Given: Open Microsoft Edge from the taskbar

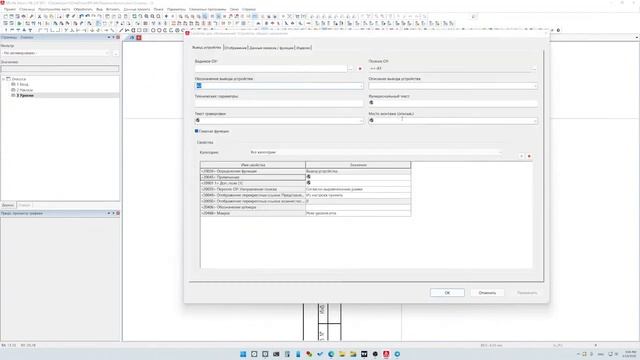Looking at the screenshot, I should pyautogui.click(x=331, y=354).
